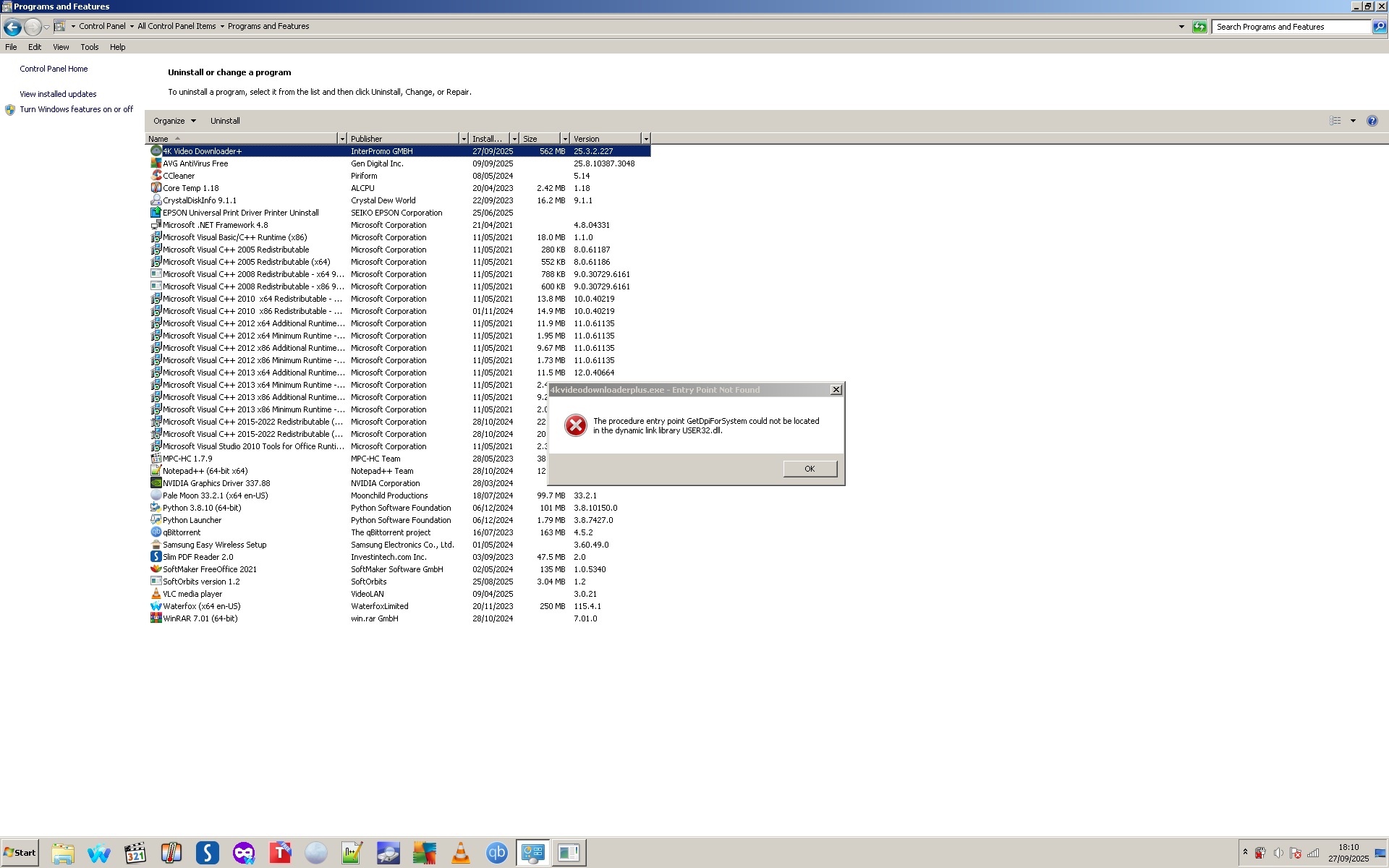Open Waterfox from the taskbar
The image size is (1389, 868).
coord(98,854)
